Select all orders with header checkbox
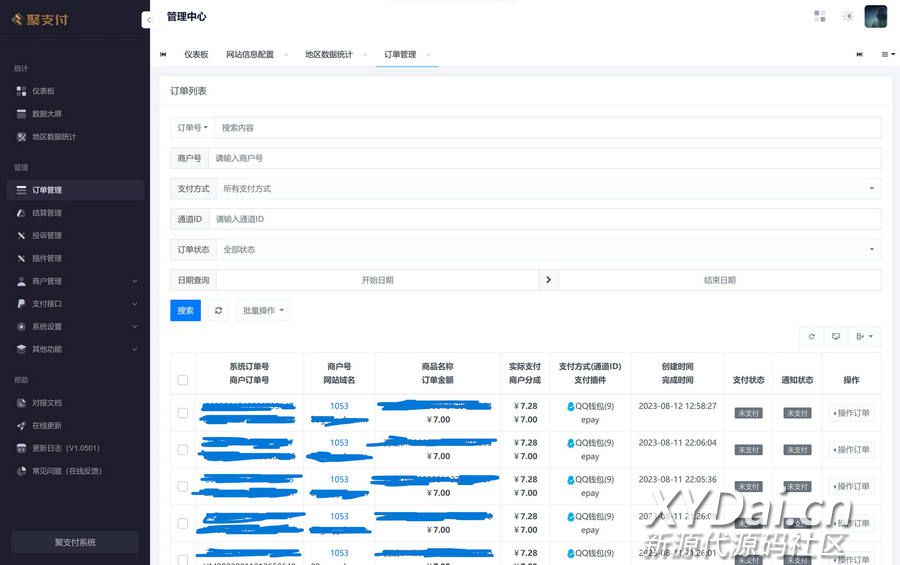The image size is (900, 565). click(x=182, y=380)
